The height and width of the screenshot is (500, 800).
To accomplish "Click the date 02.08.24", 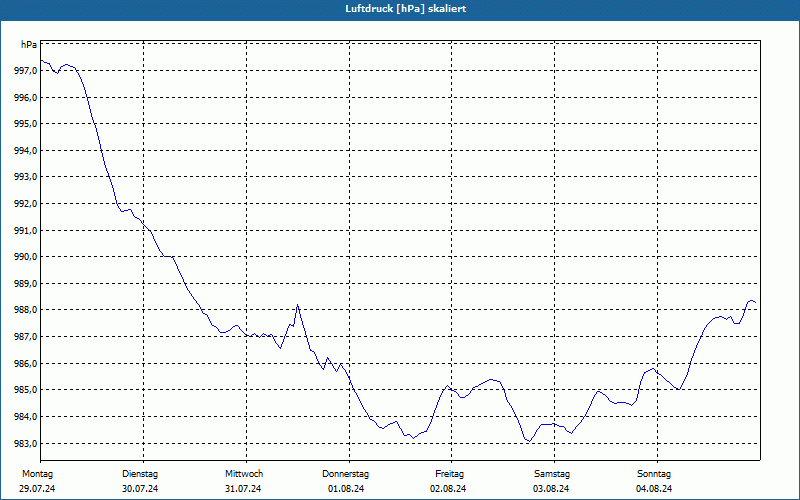I will [x=448, y=489].
